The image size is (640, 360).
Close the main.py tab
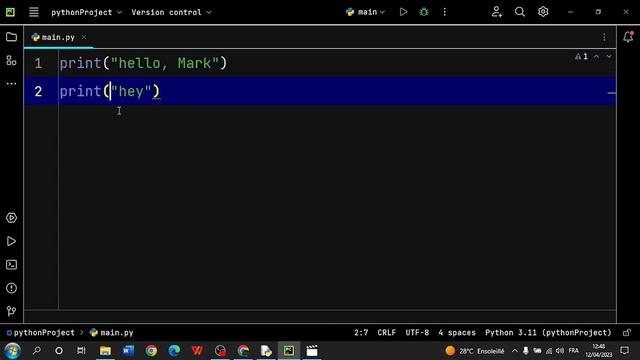point(84,37)
